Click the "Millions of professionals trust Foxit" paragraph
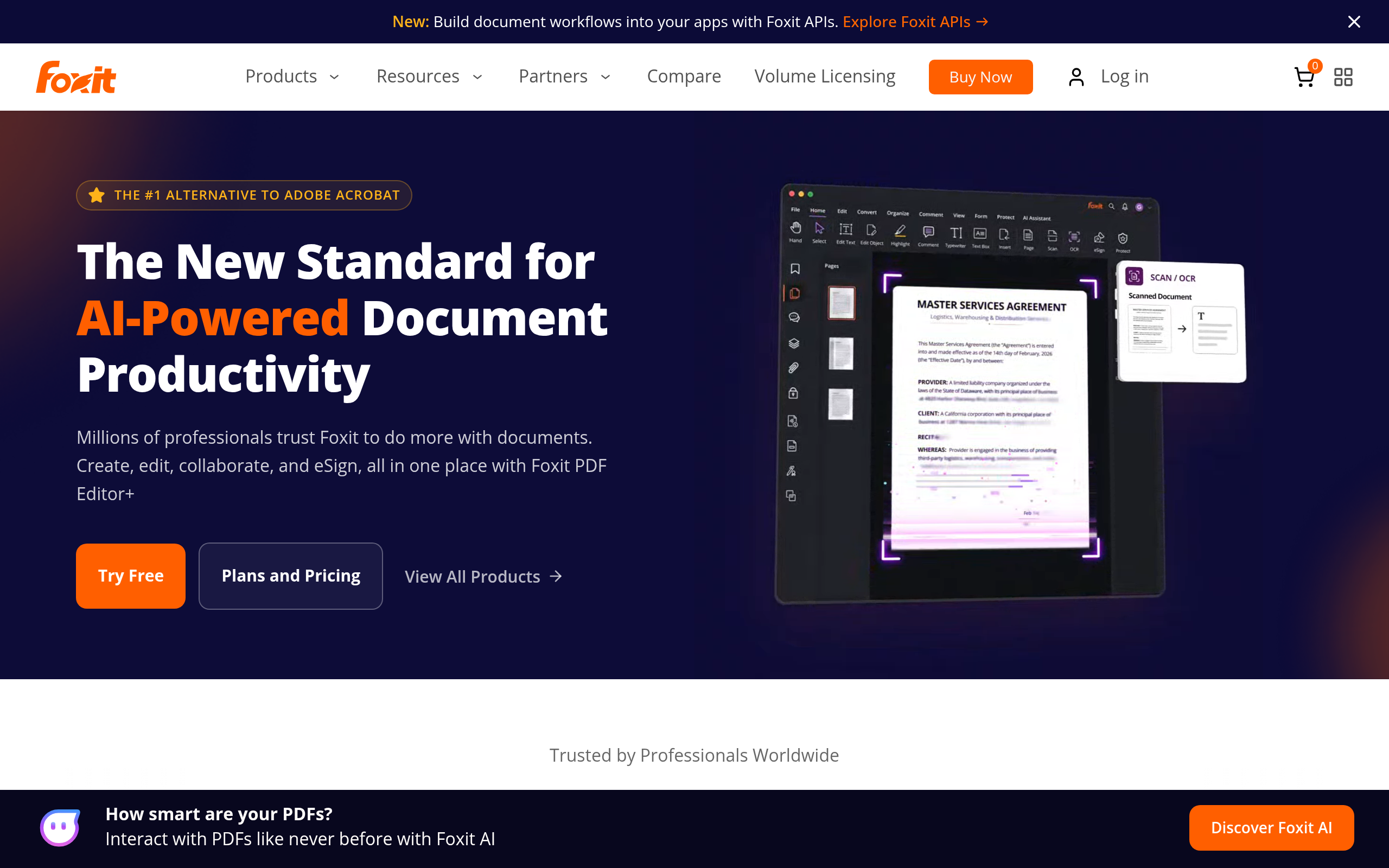Viewport: 1389px width, 868px height. pos(341,465)
